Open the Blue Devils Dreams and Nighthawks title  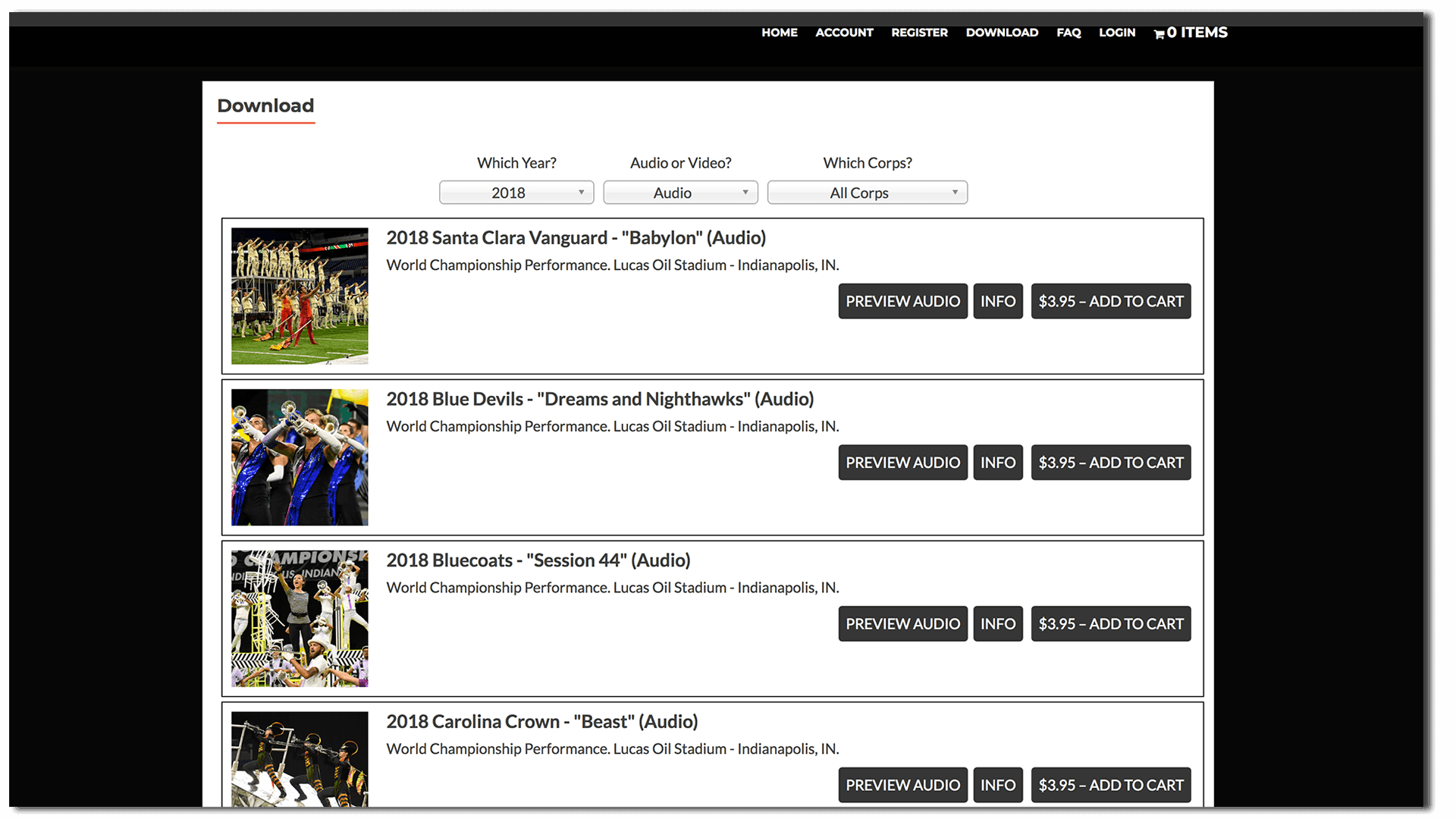599,399
